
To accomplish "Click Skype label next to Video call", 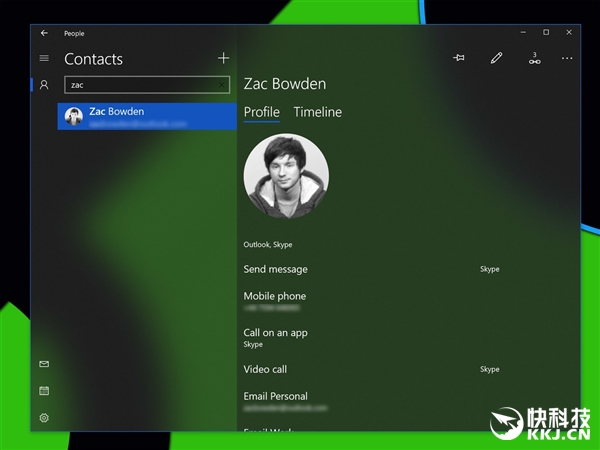I will coord(490,369).
